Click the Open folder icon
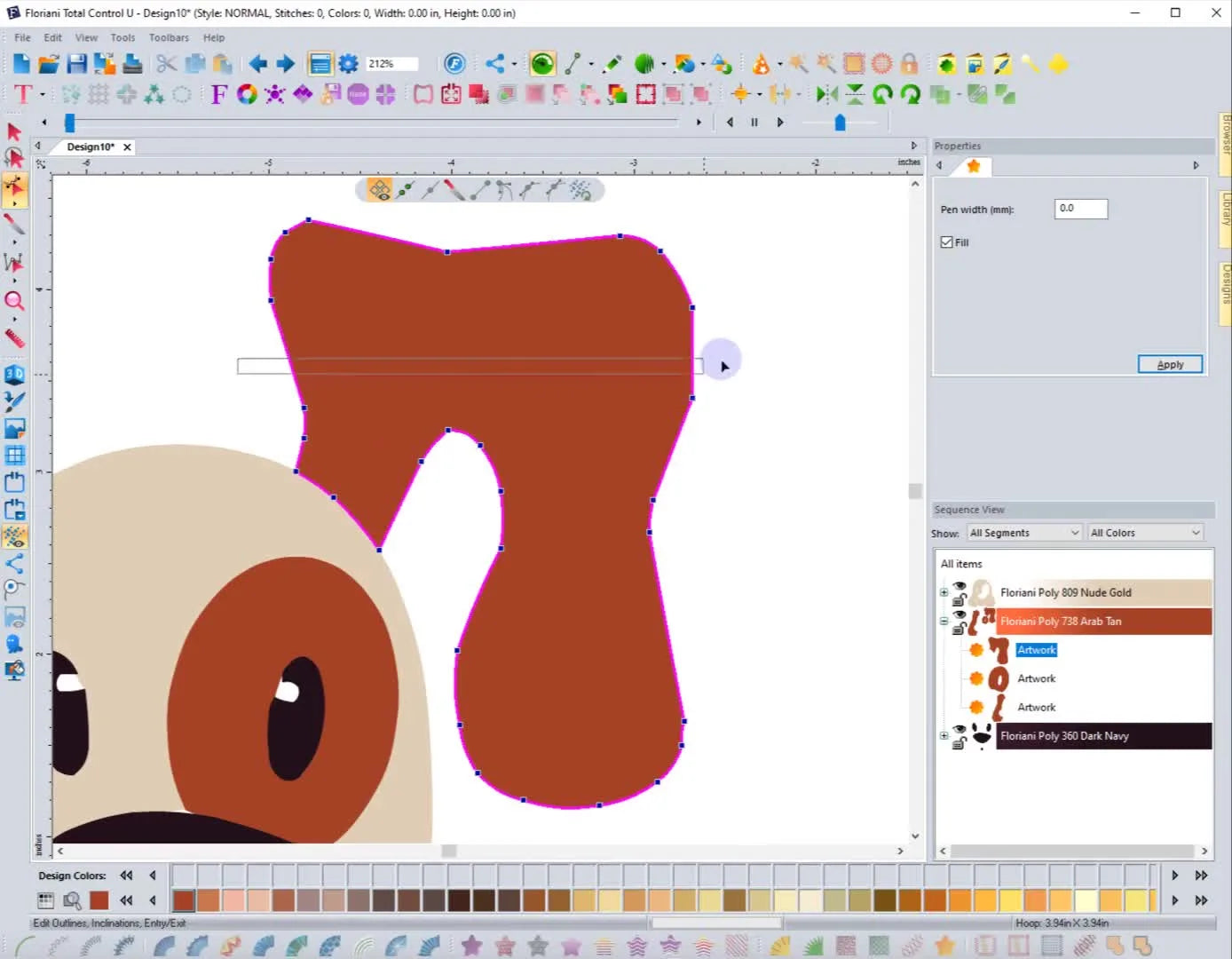Screen dimensions: 1232x959 point(49,64)
